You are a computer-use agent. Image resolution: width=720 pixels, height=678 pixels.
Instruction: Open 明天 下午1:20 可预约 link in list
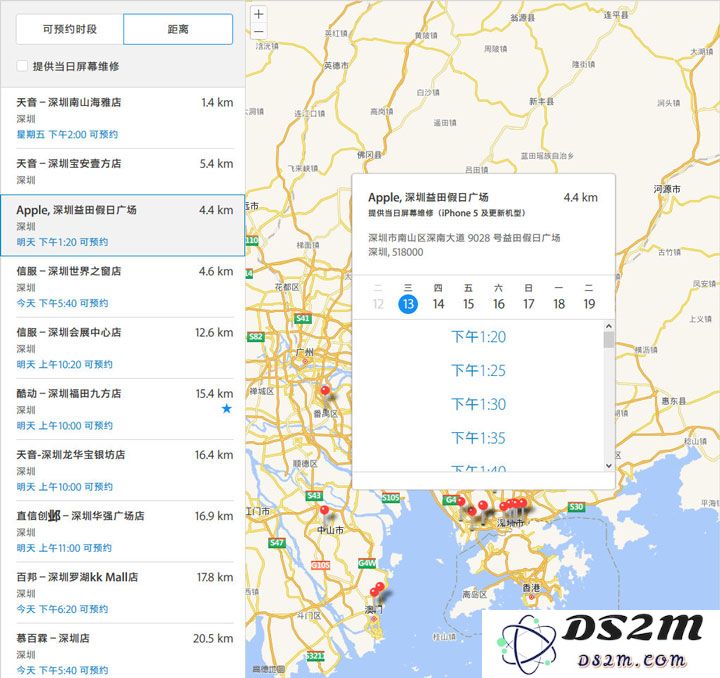tap(62, 242)
